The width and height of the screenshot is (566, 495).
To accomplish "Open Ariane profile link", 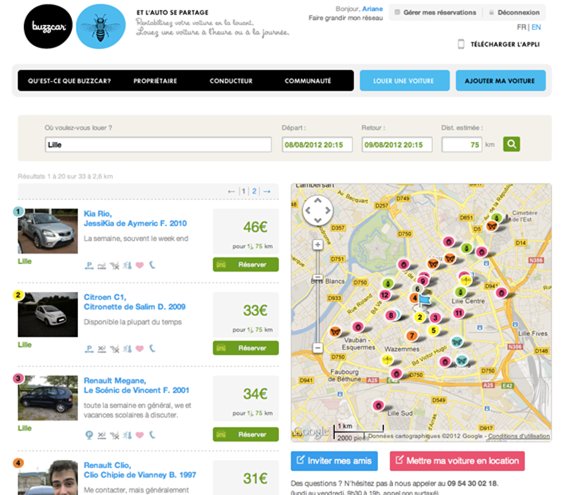I will point(373,9).
